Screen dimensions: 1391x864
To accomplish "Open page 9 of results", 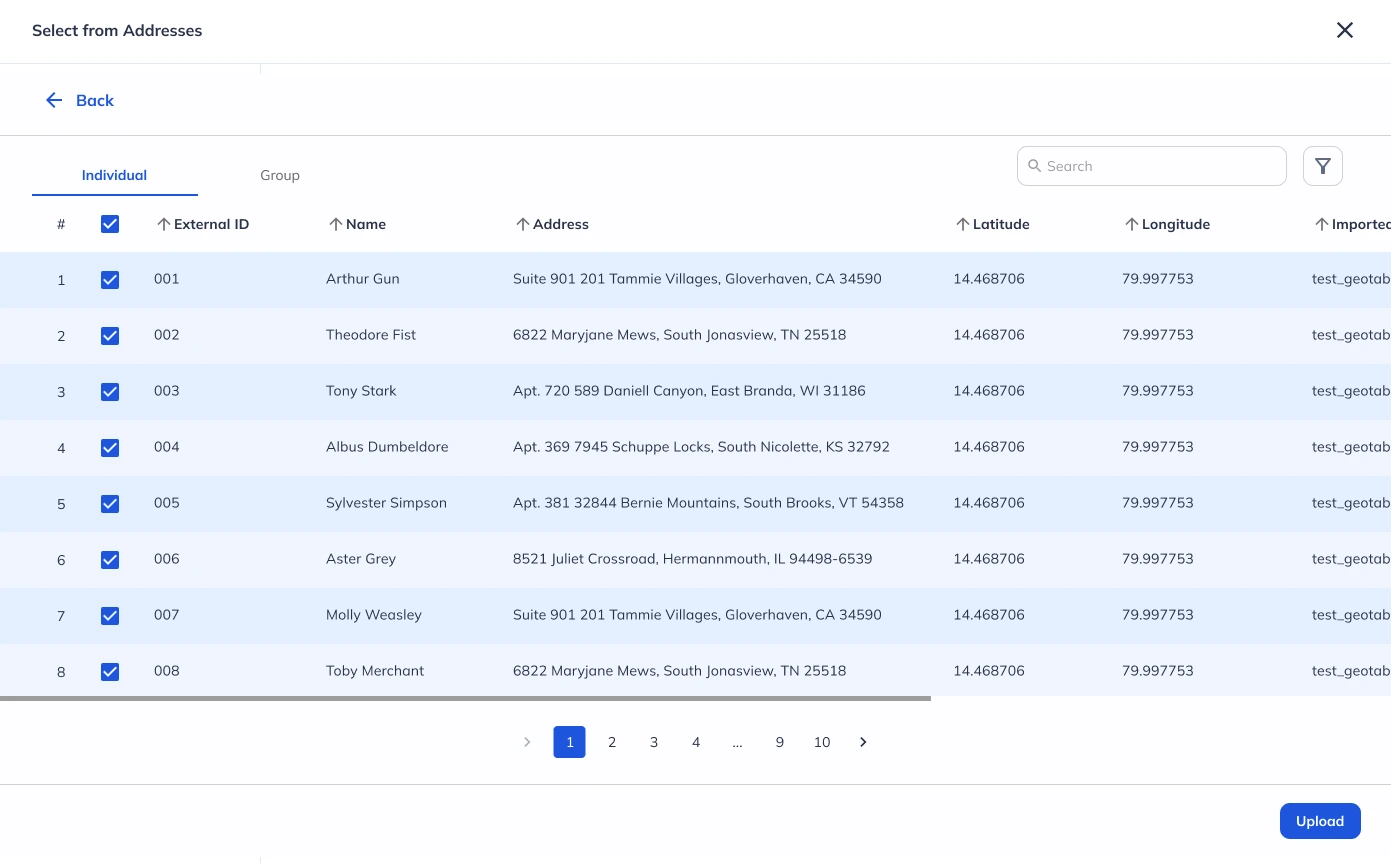I will click(780, 742).
